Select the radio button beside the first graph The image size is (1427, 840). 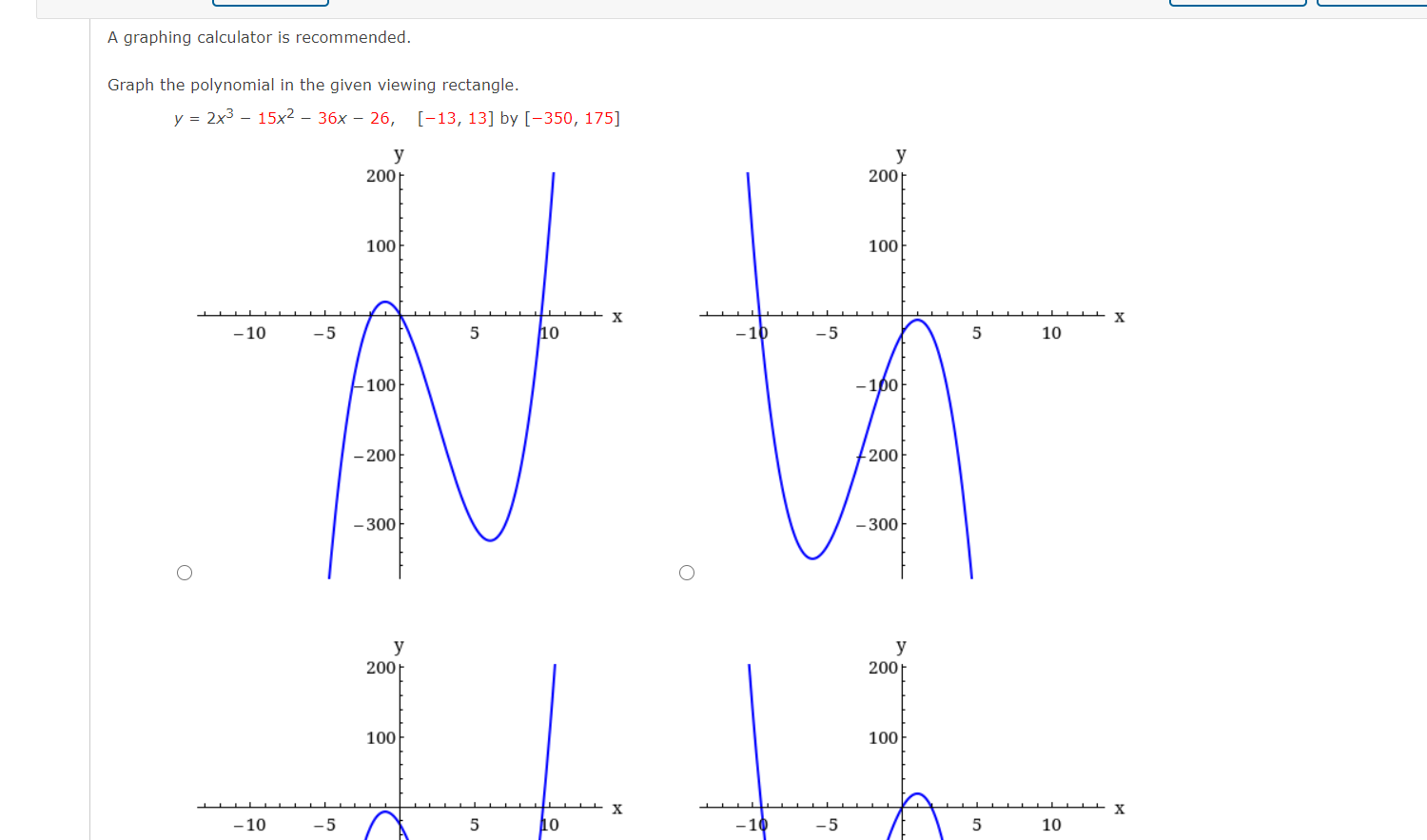[184, 572]
